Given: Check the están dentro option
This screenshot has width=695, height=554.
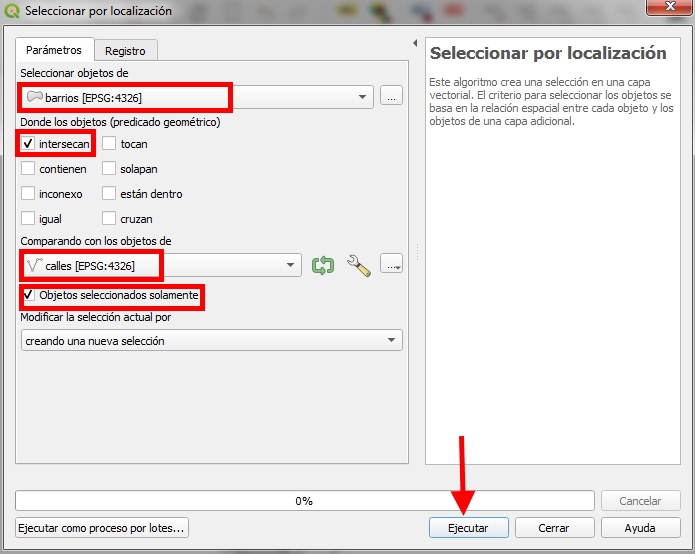Looking at the screenshot, I should [109, 193].
